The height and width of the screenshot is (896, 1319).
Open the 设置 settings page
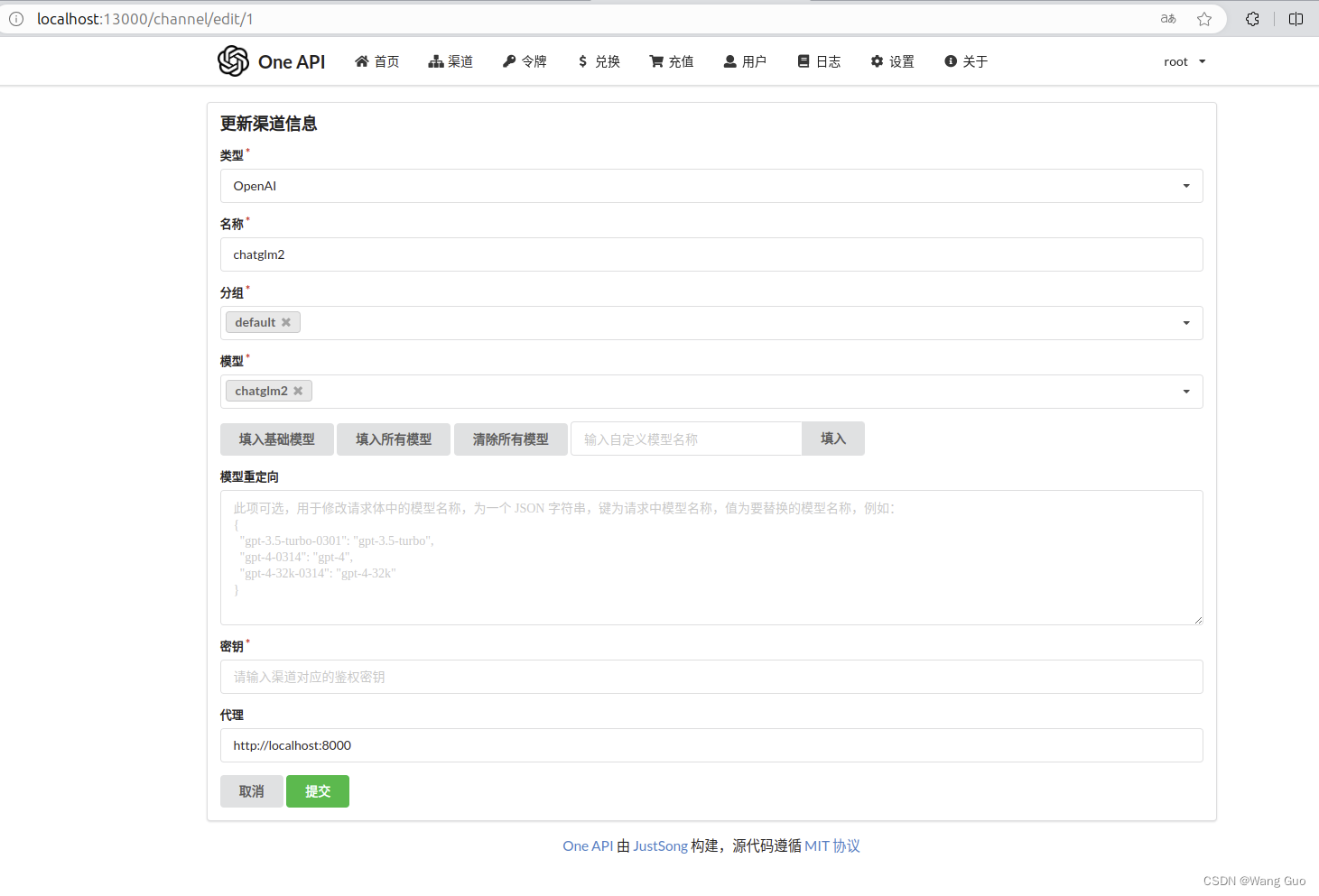pos(892,61)
